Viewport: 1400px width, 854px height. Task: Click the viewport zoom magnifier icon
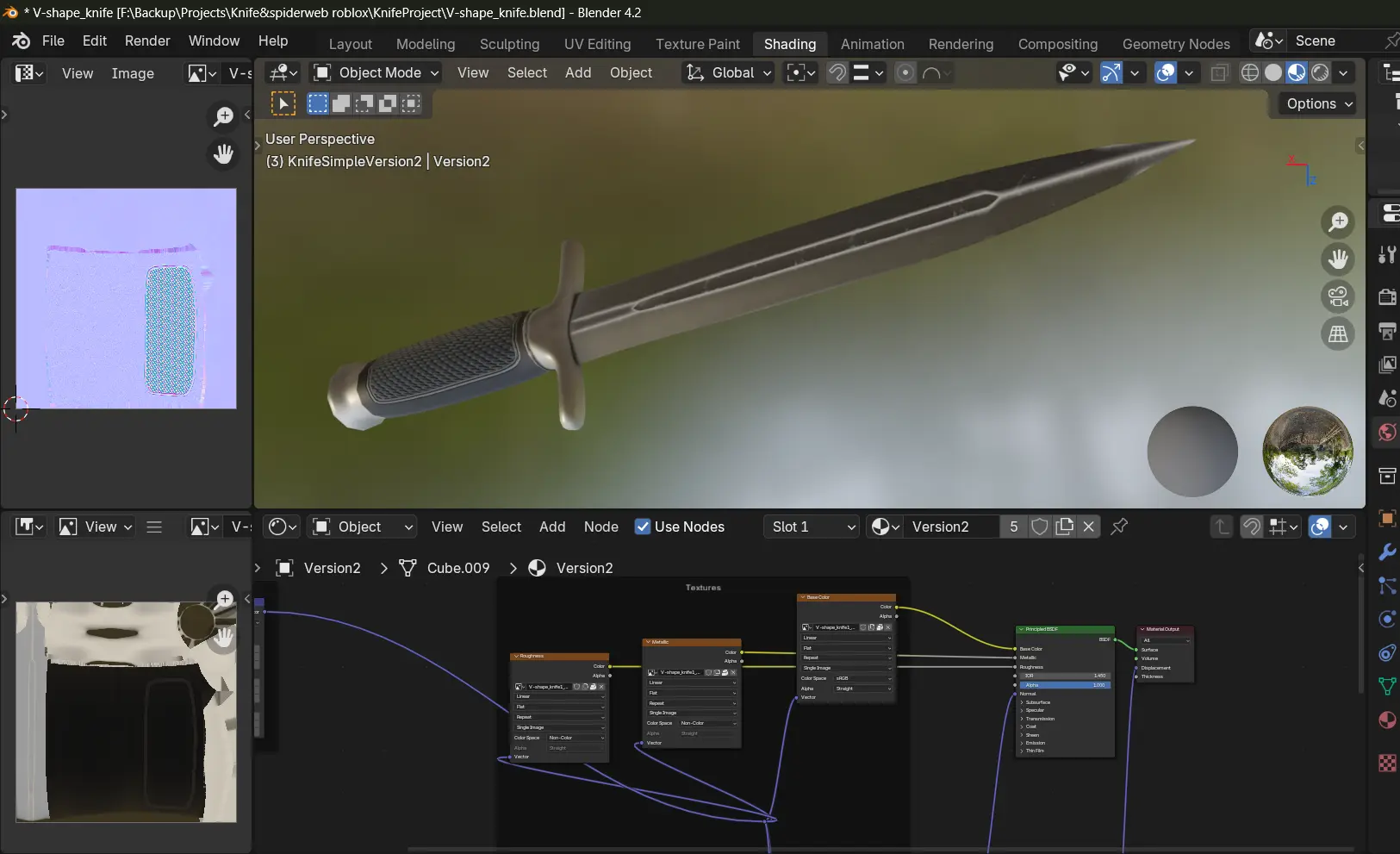click(1338, 222)
